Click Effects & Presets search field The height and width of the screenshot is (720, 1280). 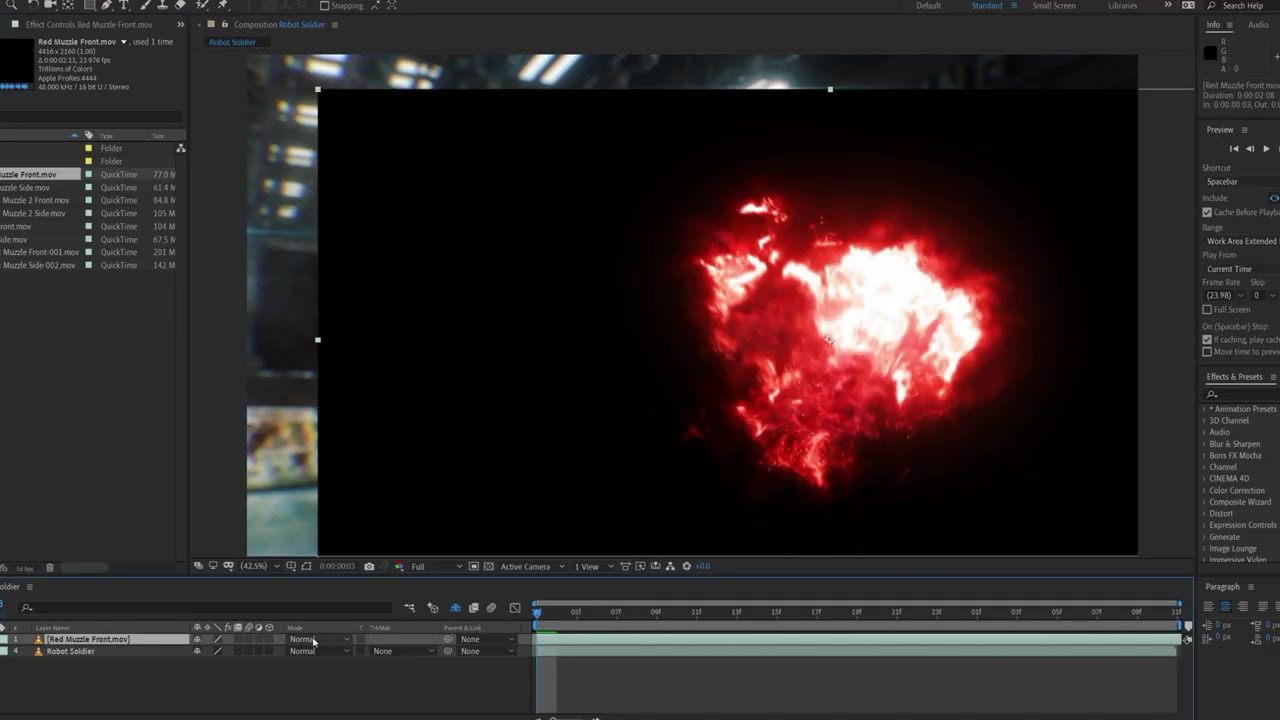point(1240,394)
